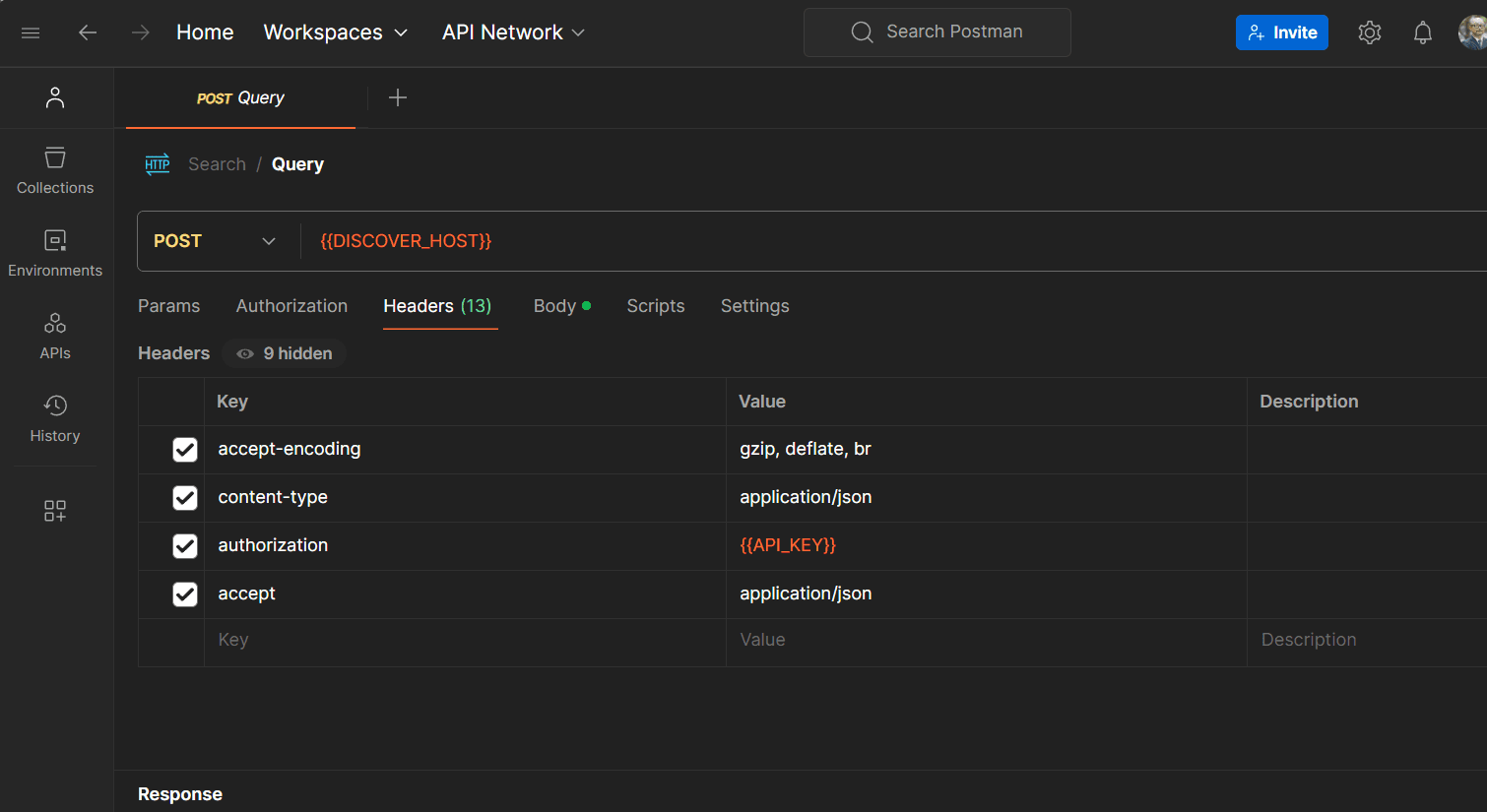The image size is (1487, 812).
Task: Open the settings gear icon
Action: pos(1369,32)
